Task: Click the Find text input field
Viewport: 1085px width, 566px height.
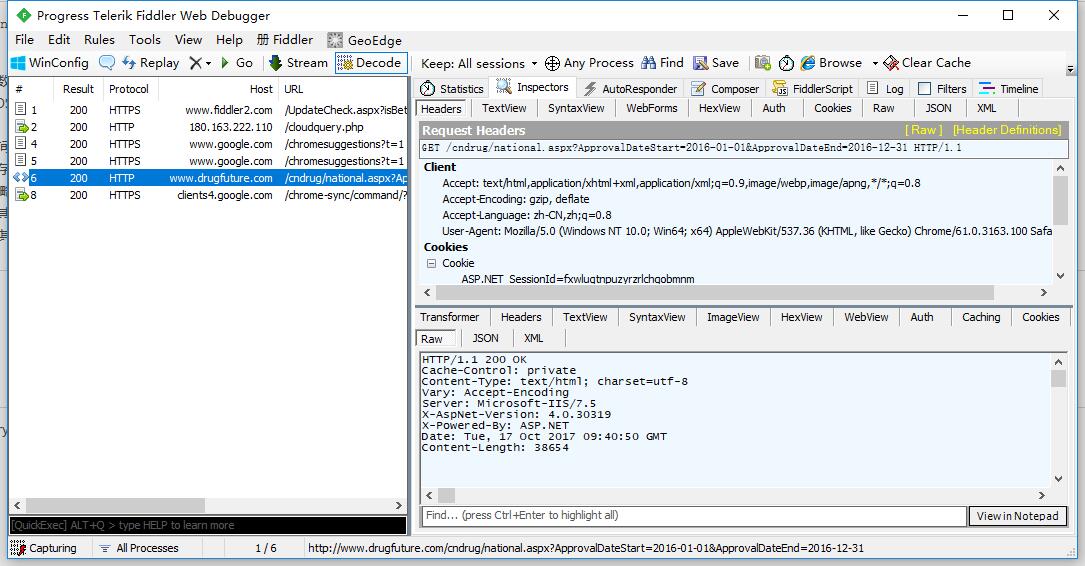Action: click(x=693, y=516)
